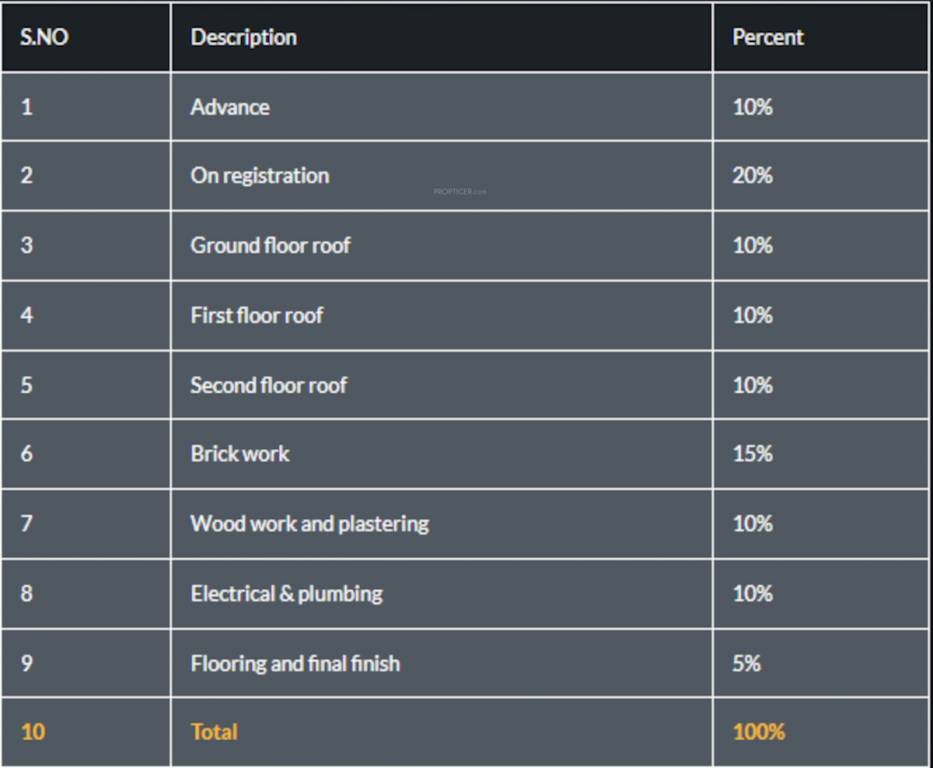The image size is (933, 768).
Task: Select the Ground floor roof entry
Action: coord(270,246)
